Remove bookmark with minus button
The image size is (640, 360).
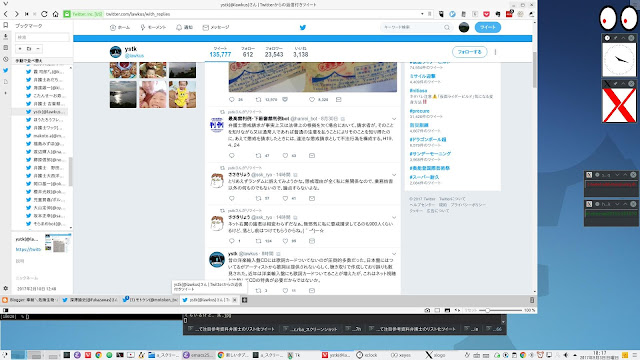point(38,49)
